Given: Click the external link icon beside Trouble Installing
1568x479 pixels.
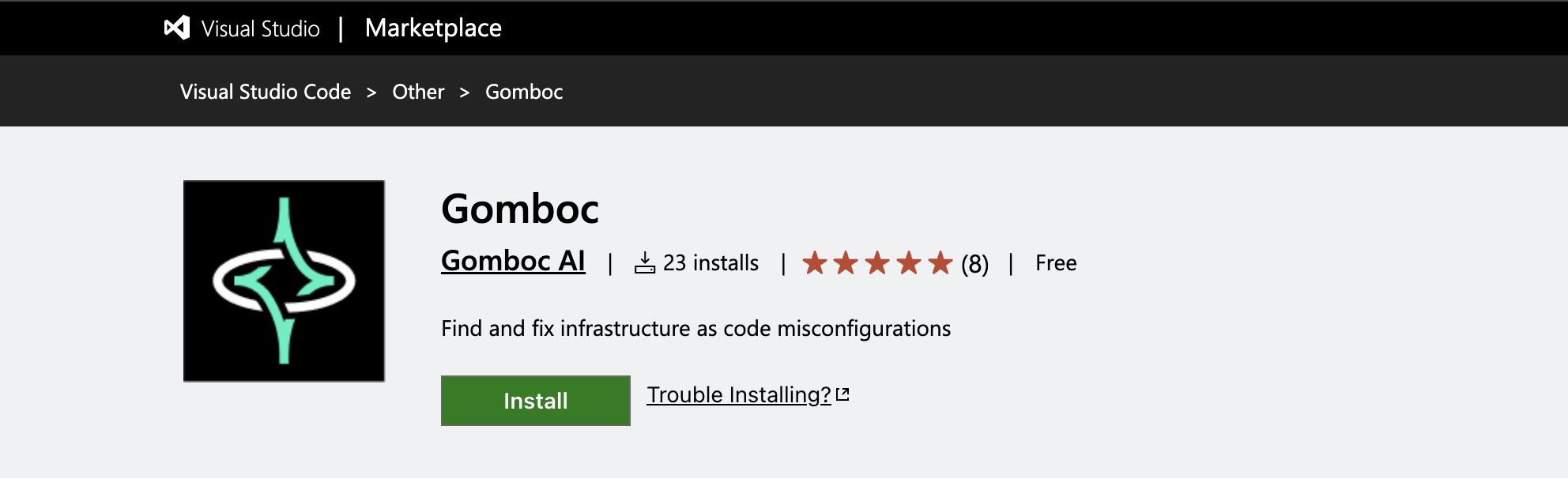Looking at the screenshot, I should [x=843, y=394].
